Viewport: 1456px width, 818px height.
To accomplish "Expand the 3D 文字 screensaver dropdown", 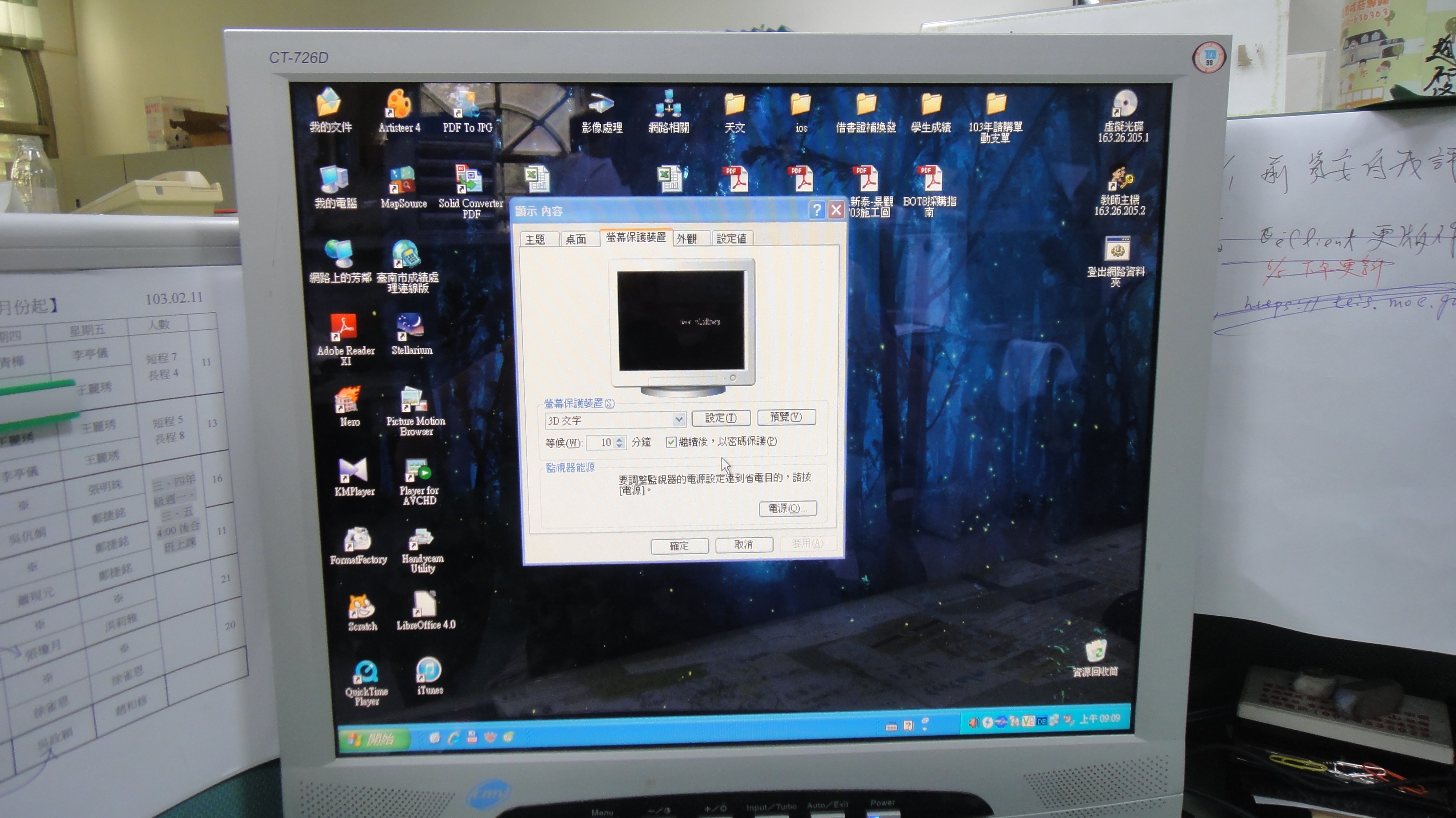I will point(679,420).
